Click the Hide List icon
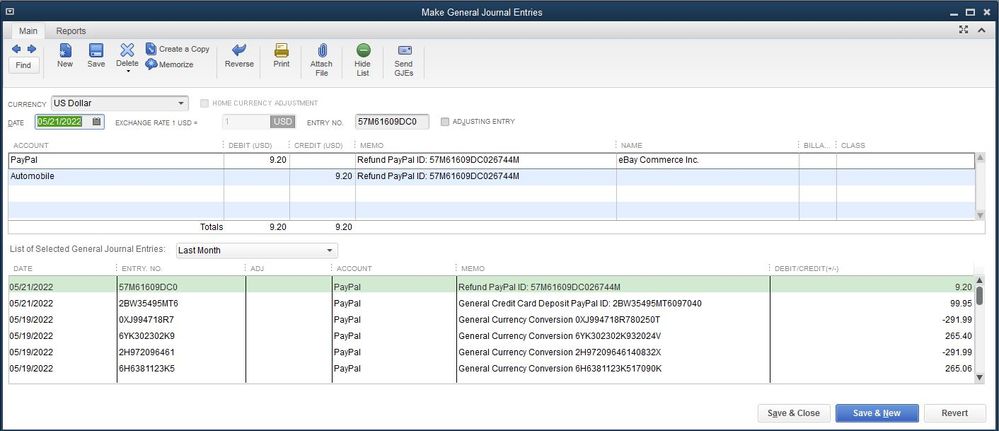This screenshot has width=999, height=431. [x=362, y=54]
